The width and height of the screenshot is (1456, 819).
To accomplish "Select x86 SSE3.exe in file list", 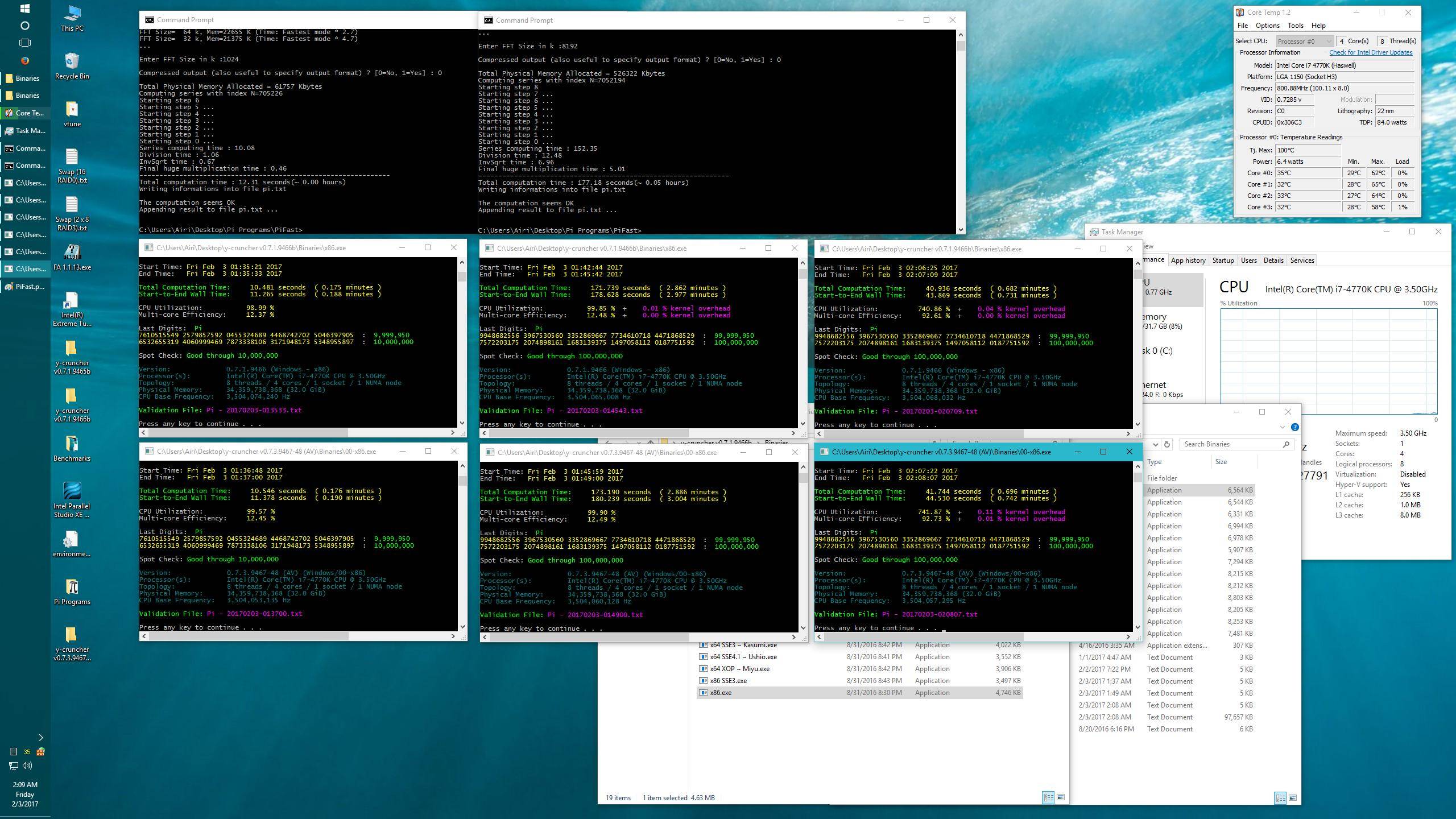I will (x=859, y=681).
